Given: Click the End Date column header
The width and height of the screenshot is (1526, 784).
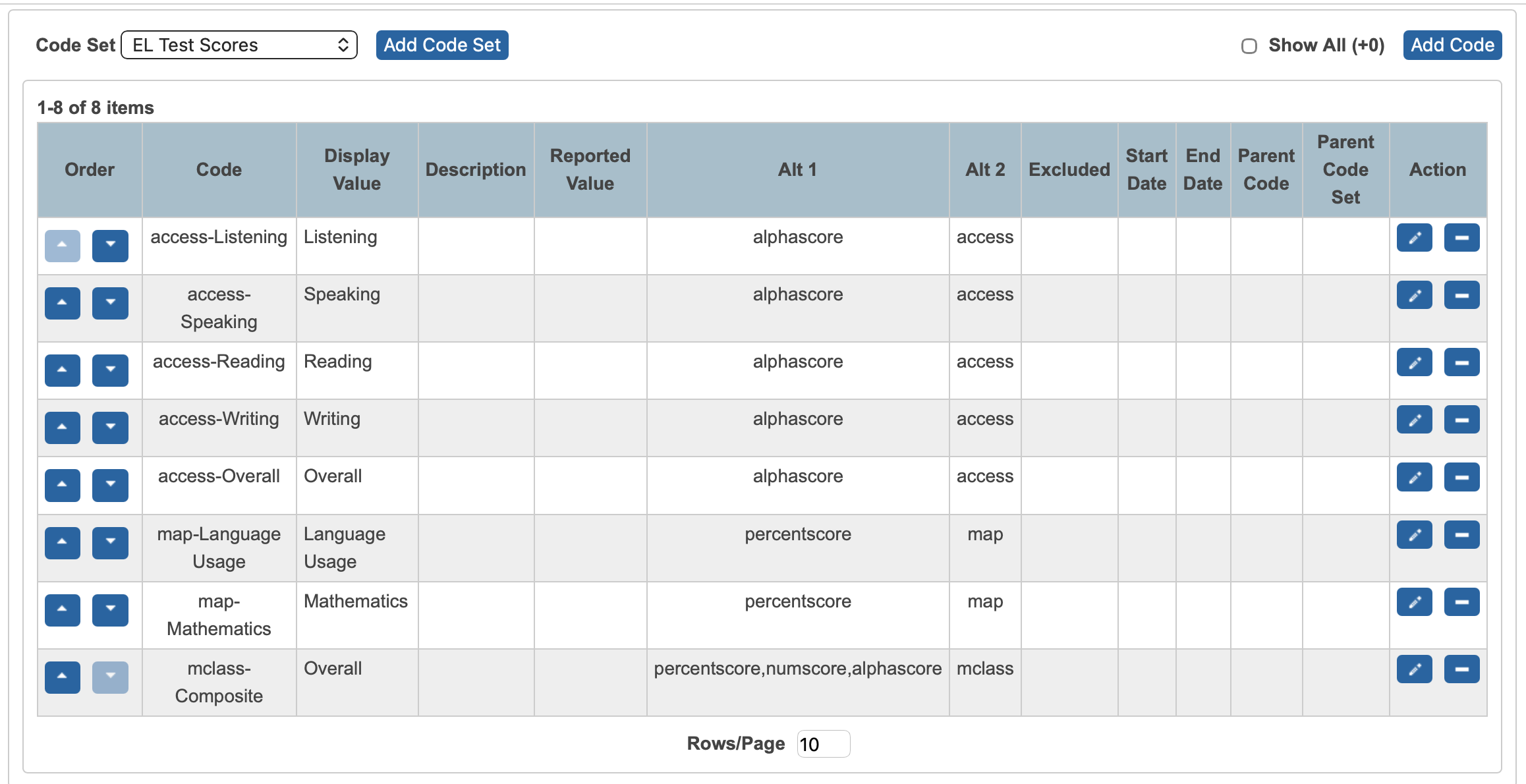Looking at the screenshot, I should coord(1203,170).
